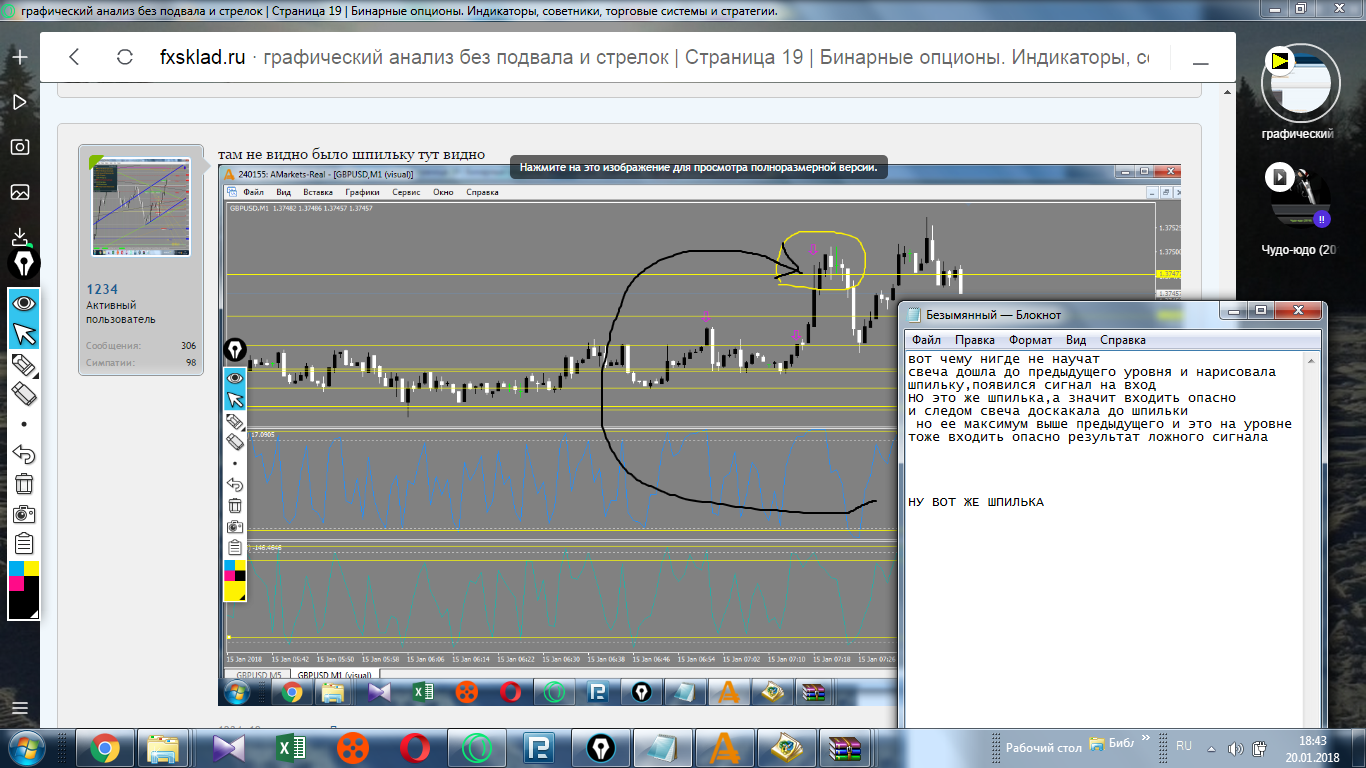Open Справка menu in Блокнот window
The width and height of the screenshot is (1366, 768).
(x=1122, y=340)
